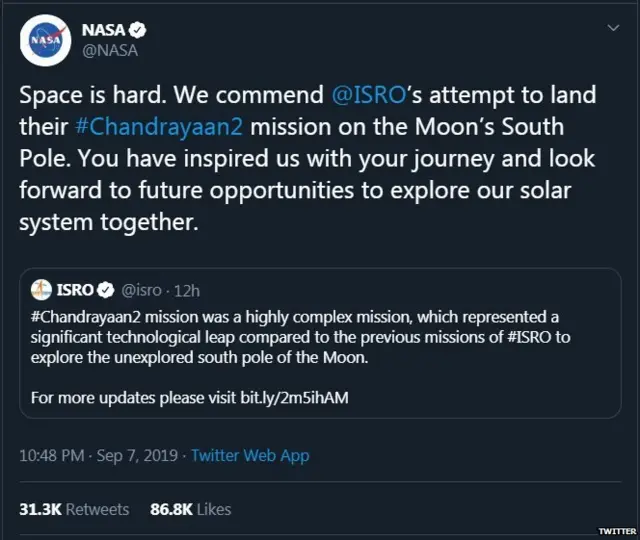Open the @ISRO mention in tweet text
Viewport: 640px width, 540px height.
point(370,95)
